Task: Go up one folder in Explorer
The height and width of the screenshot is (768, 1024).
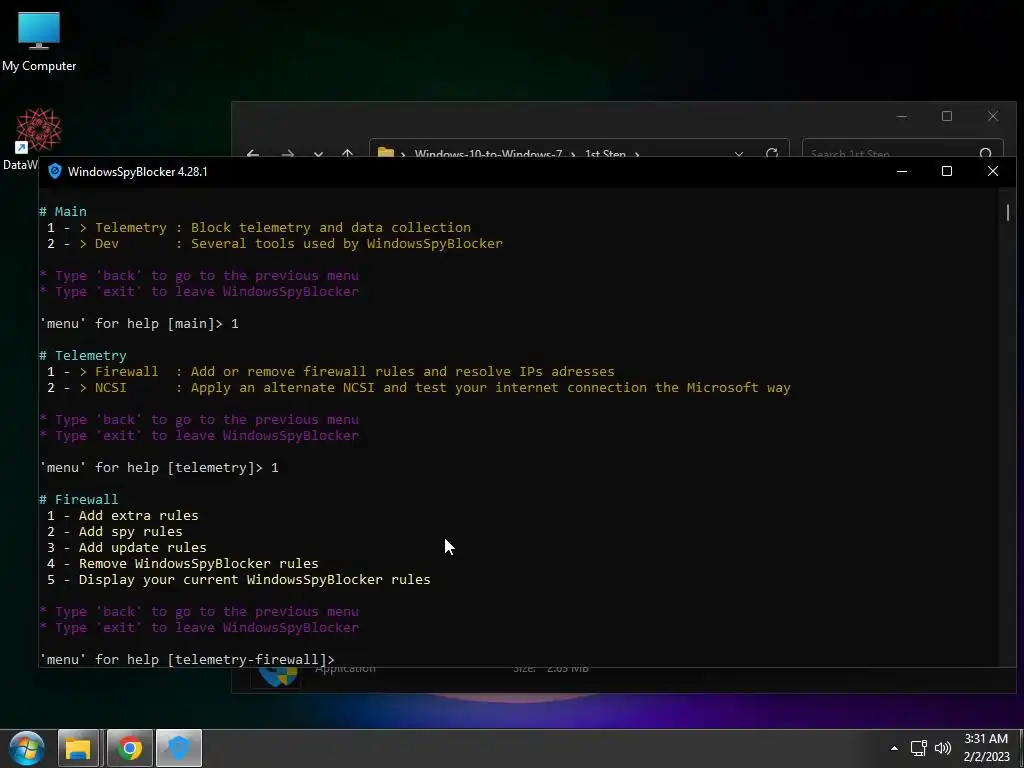Action: (x=347, y=154)
